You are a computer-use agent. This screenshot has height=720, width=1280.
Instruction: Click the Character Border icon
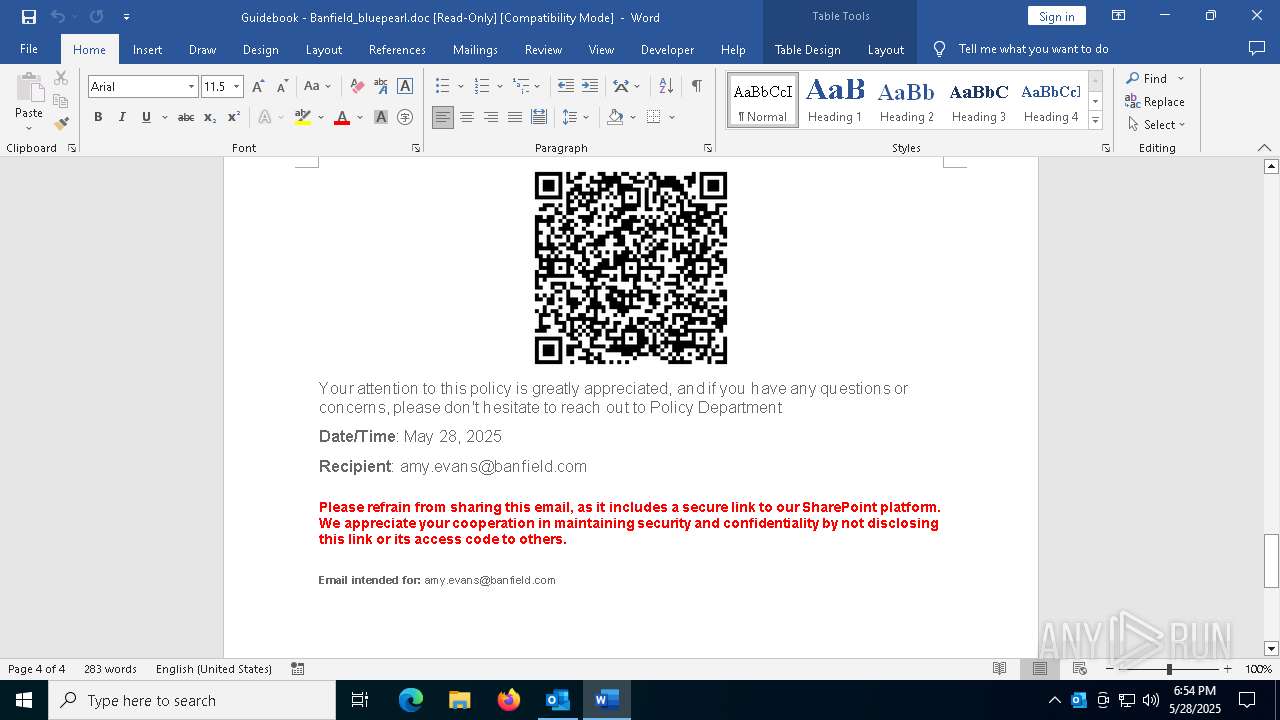tap(405, 86)
